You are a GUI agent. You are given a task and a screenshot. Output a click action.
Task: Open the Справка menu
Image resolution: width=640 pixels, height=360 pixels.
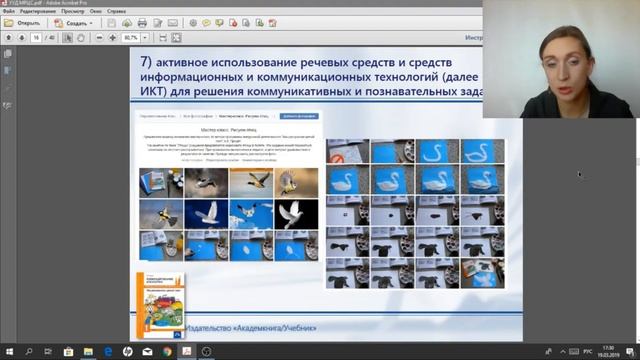click(x=116, y=11)
